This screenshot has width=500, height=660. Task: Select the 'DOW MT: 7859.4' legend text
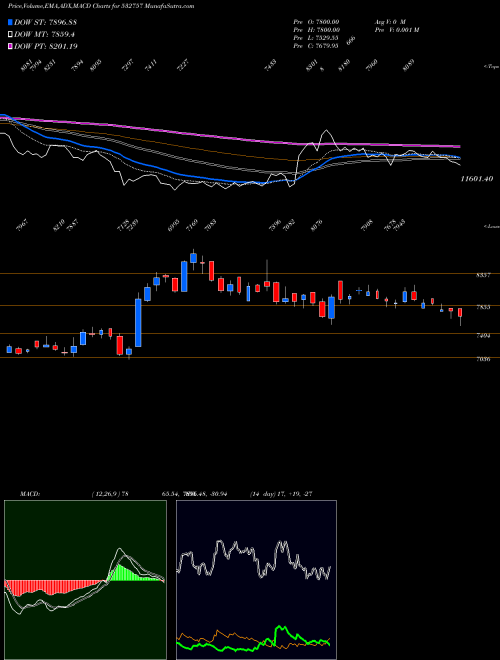(x=45, y=34)
